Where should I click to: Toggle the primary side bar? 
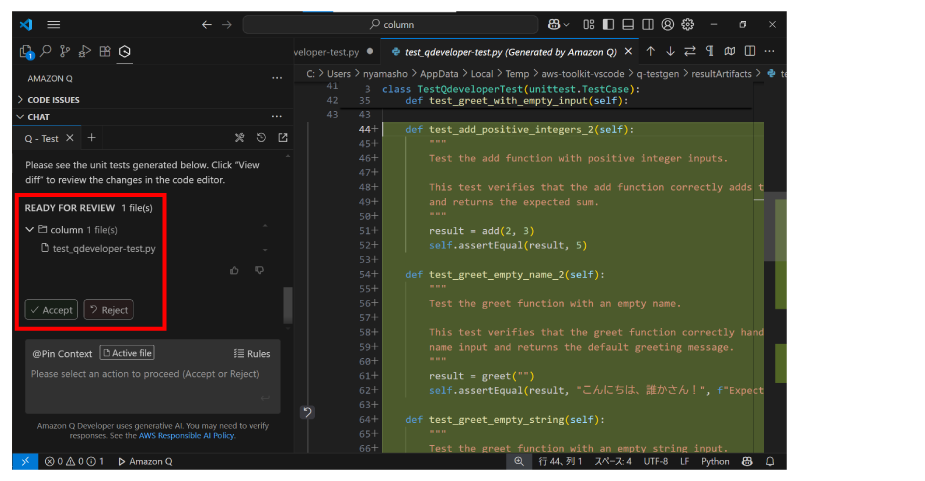pos(608,24)
